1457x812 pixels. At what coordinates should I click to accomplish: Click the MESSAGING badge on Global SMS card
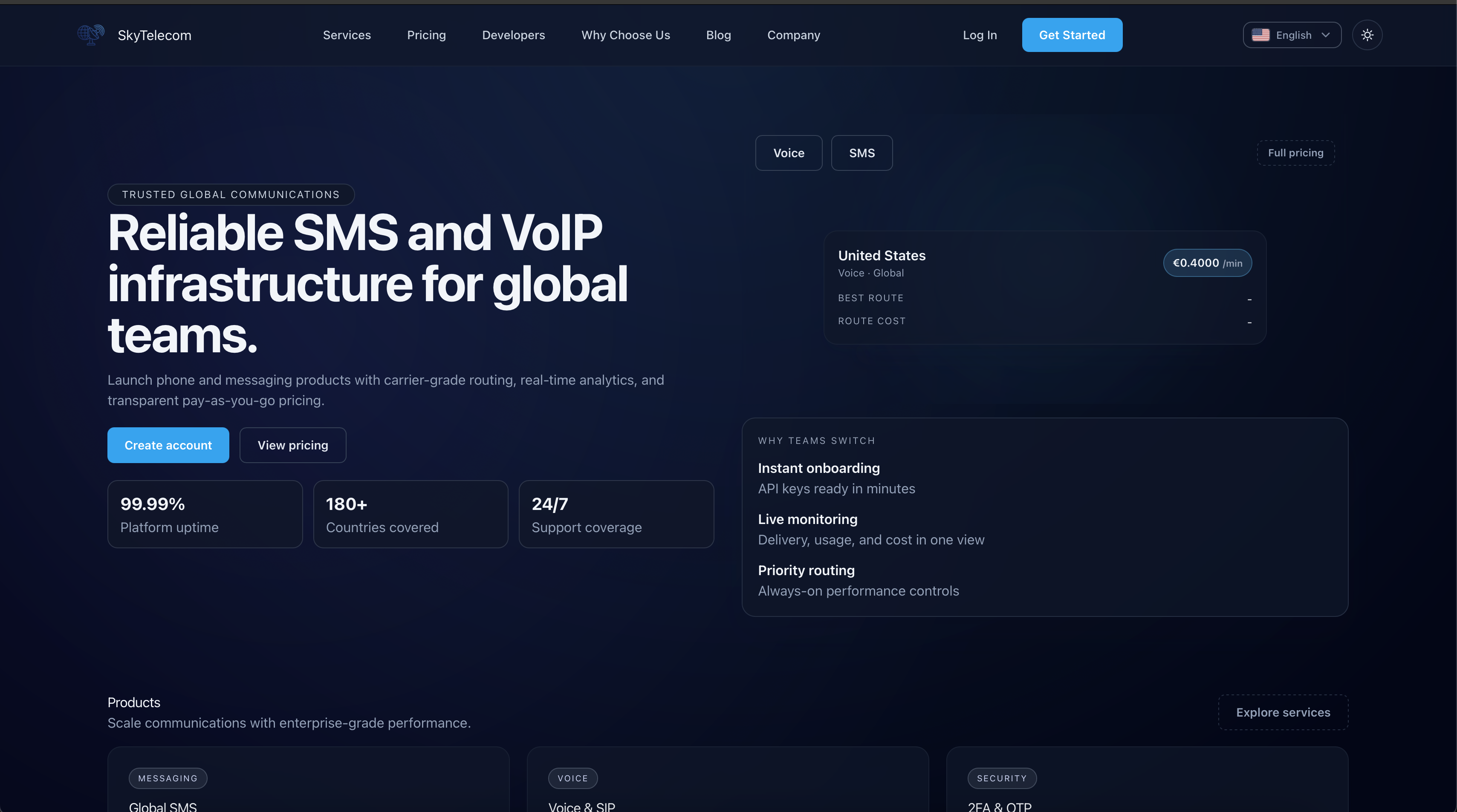click(x=168, y=778)
